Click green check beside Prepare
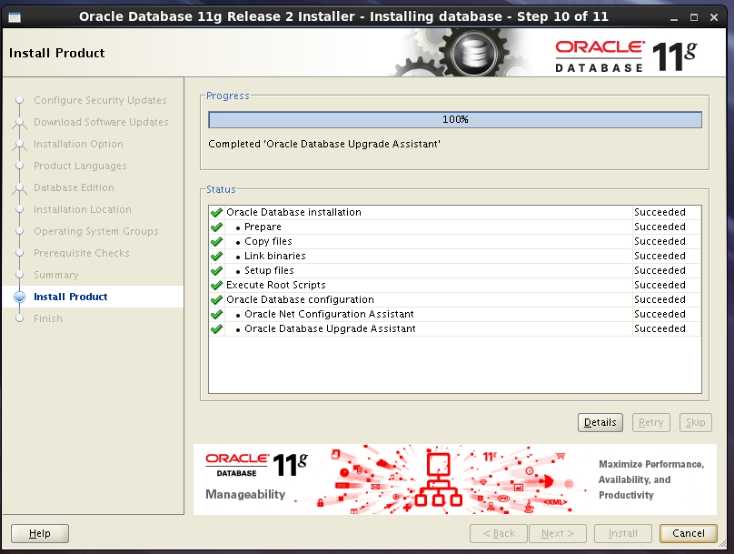The width and height of the screenshot is (735, 554). click(x=217, y=227)
